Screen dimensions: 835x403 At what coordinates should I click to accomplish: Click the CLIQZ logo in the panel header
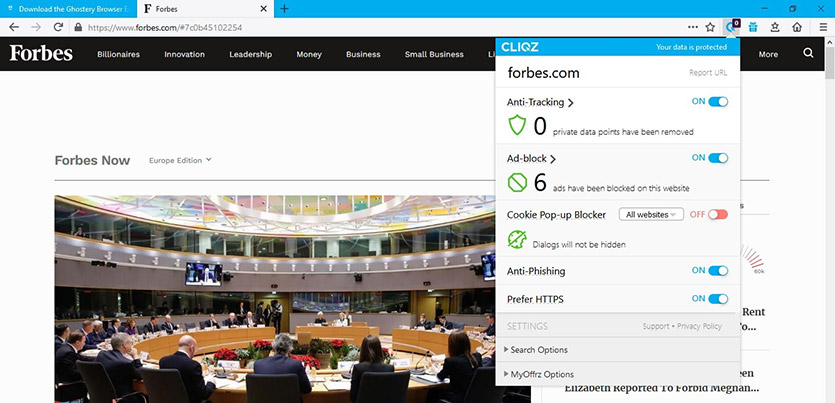coord(520,47)
